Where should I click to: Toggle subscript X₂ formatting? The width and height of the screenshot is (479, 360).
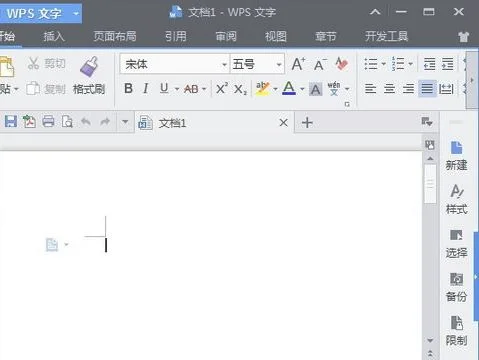[240, 89]
